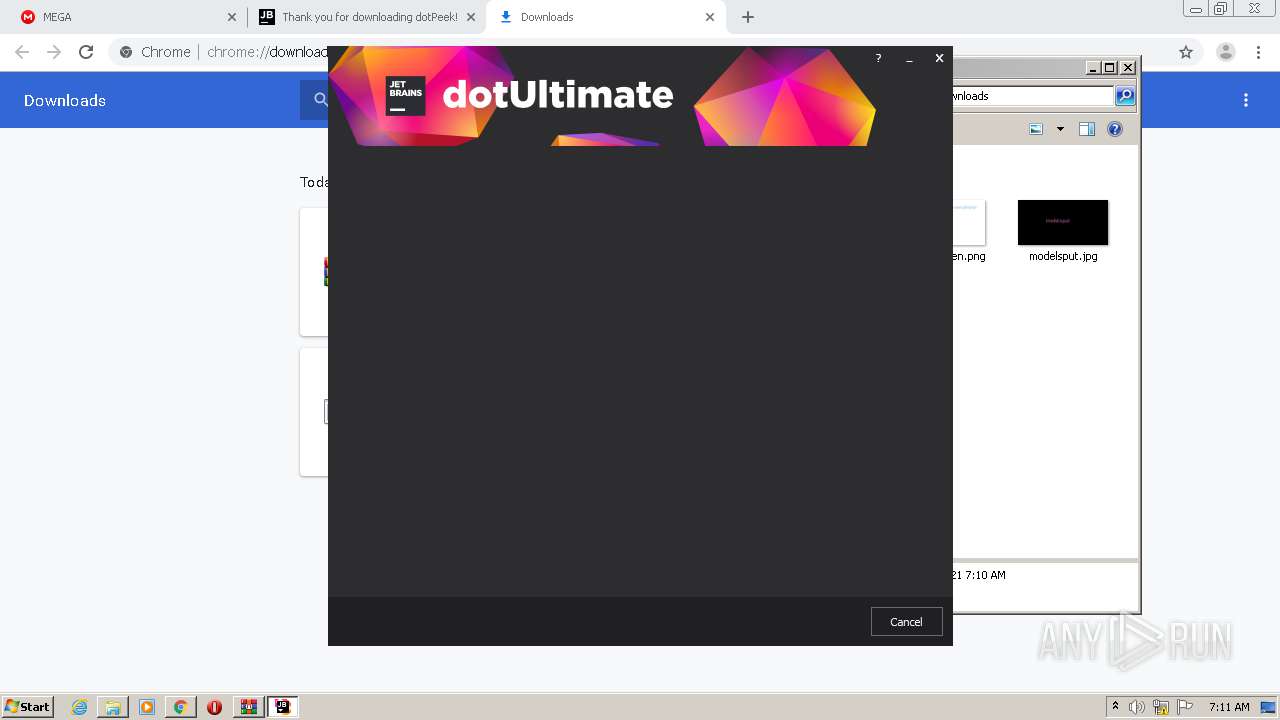This screenshot has width=1280, height=720.
Task: Switch to JetBrains installer on the taskbar
Action: (282, 707)
